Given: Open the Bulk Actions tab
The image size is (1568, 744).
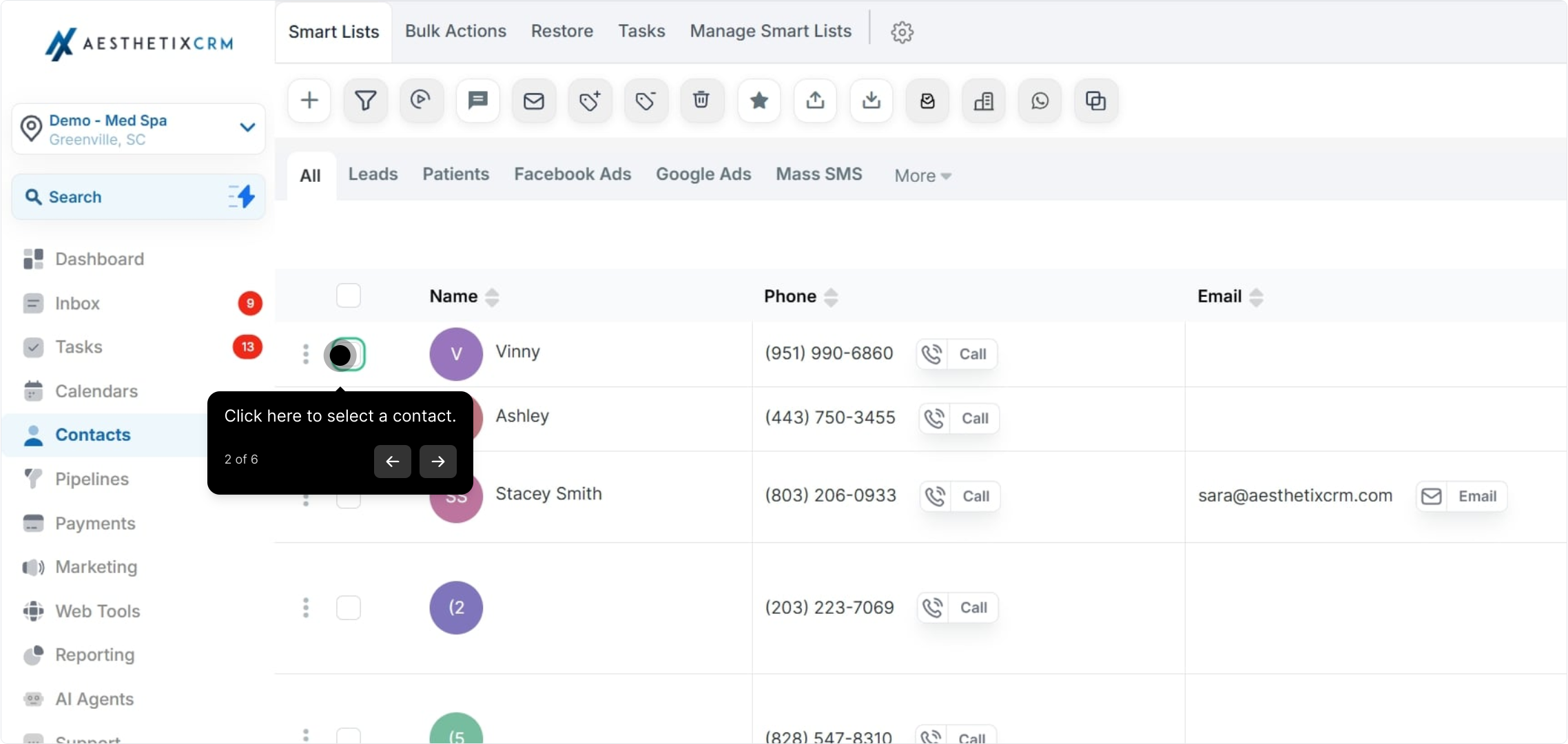Looking at the screenshot, I should click(x=455, y=31).
